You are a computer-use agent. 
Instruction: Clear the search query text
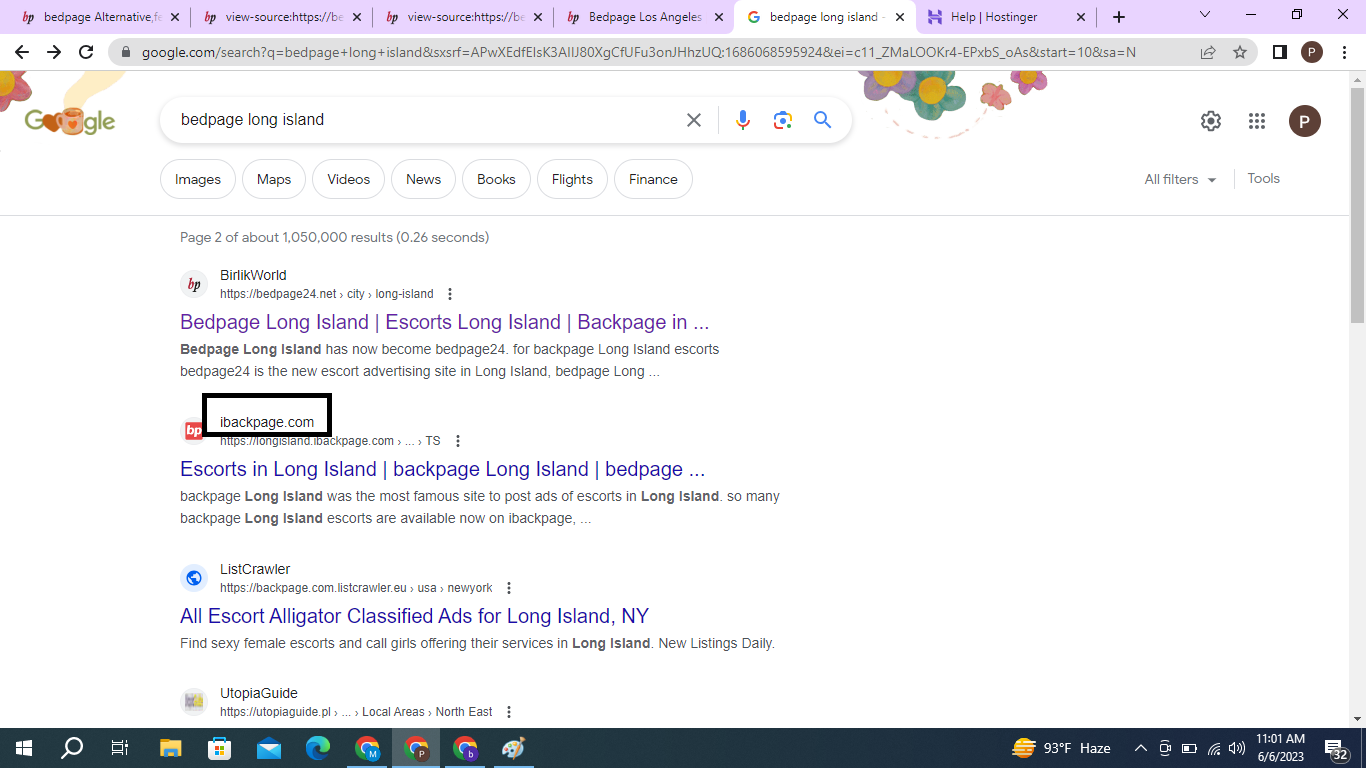[694, 120]
